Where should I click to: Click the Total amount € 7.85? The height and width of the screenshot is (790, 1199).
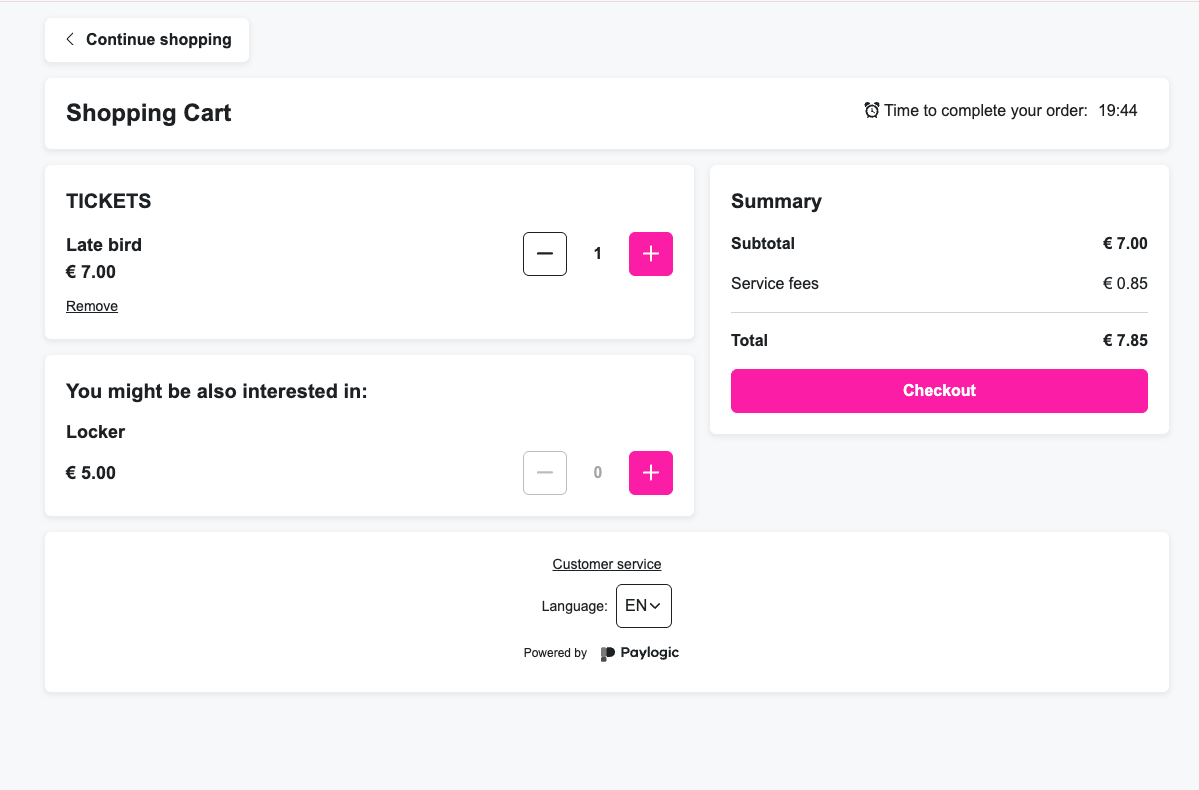pos(1125,341)
